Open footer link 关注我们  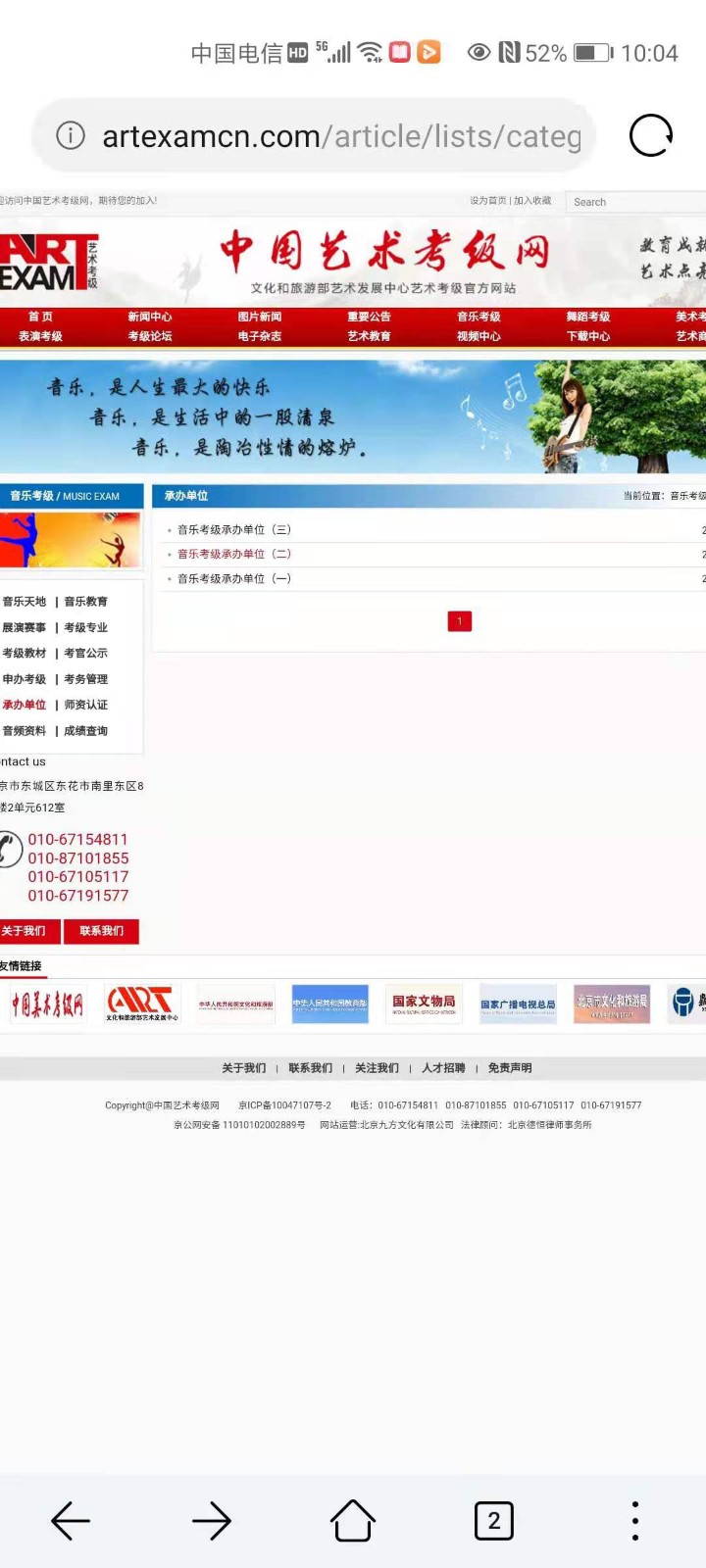pyautogui.click(x=378, y=1068)
